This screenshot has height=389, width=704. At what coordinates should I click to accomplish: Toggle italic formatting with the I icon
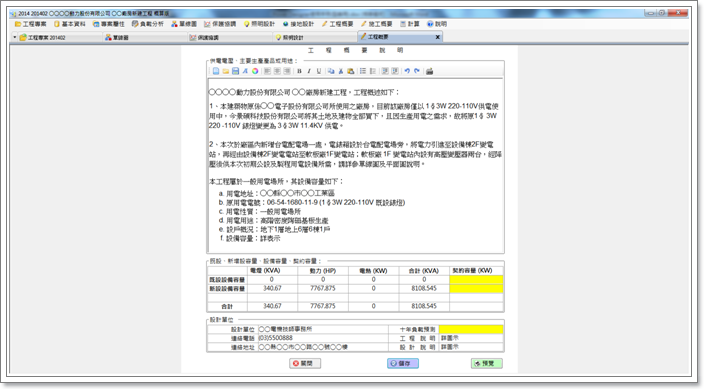click(x=309, y=71)
